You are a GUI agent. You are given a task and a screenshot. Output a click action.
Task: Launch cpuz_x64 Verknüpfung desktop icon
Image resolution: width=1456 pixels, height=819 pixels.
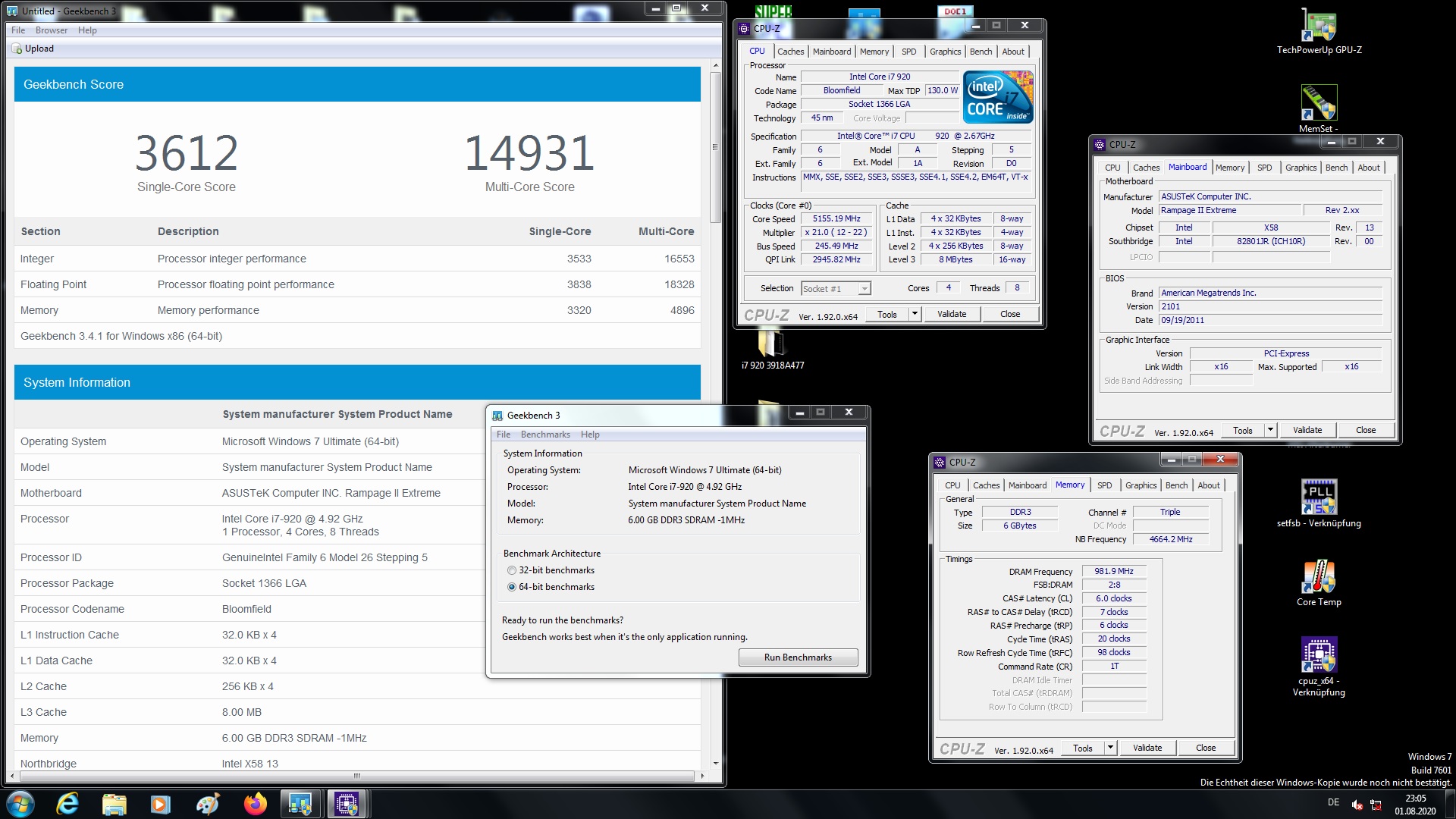(1319, 667)
